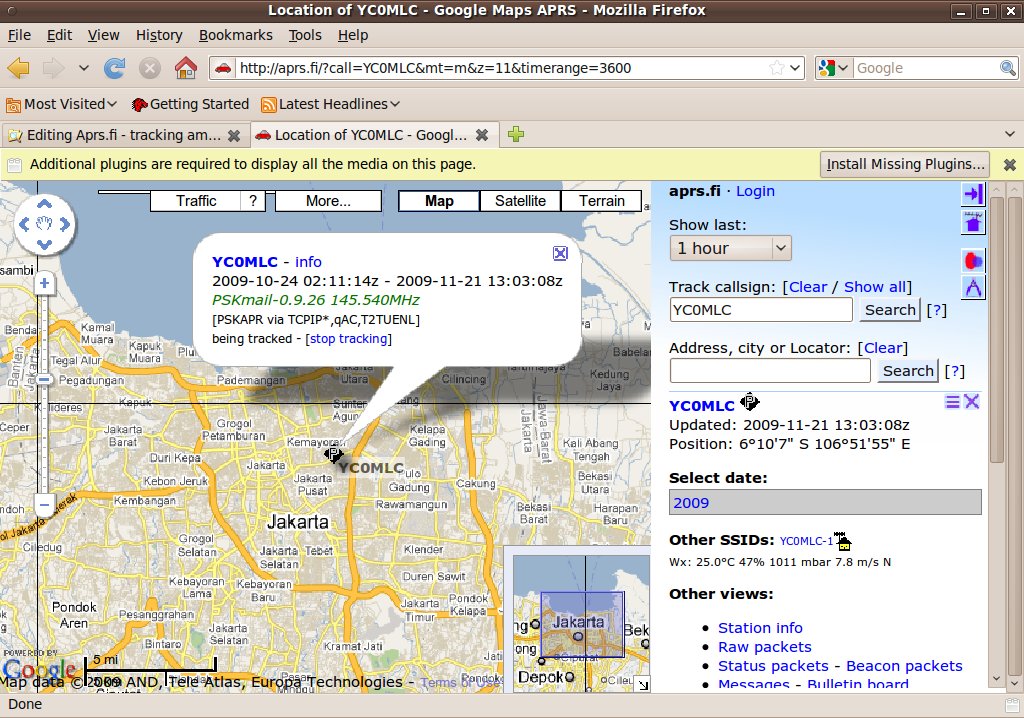Remove YC0MLC with the purple X icon

point(971,402)
